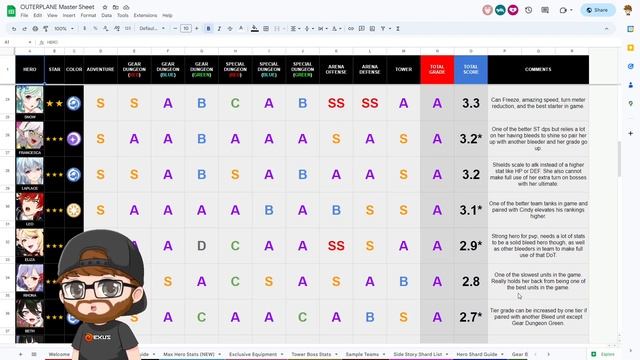The image size is (640, 360).
Task: Open the Extensions menu
Action: pyautogui.click(x=145, y=15)
